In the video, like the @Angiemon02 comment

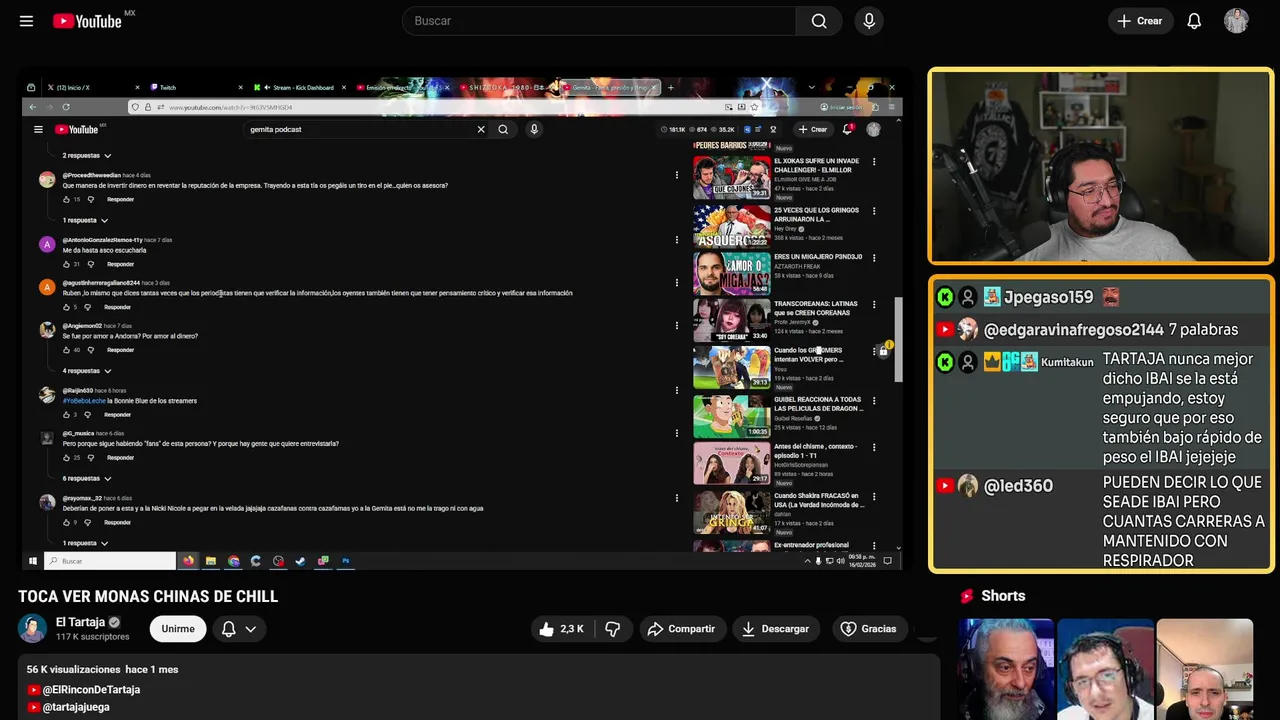66,350
